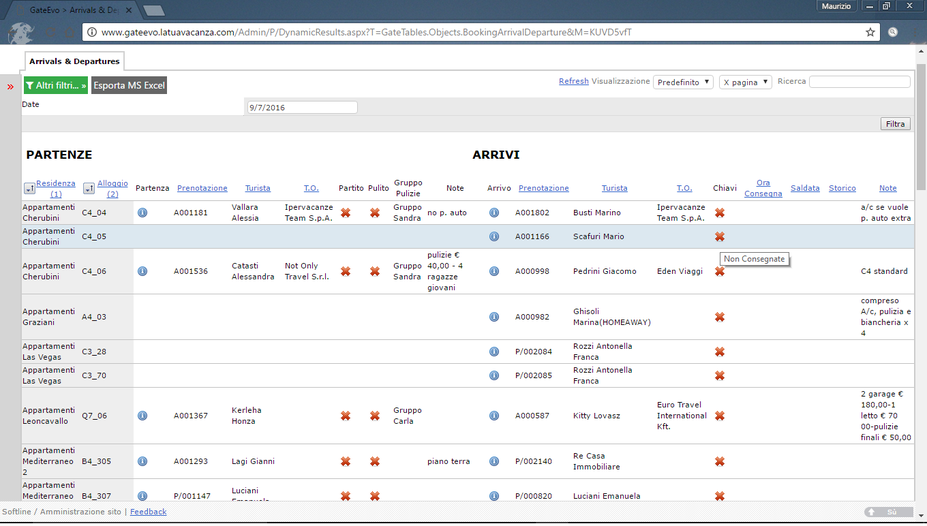Click sort icon beside Alloggio column
Viewport: 927px width, 526px height.
(x=89, y=188)
